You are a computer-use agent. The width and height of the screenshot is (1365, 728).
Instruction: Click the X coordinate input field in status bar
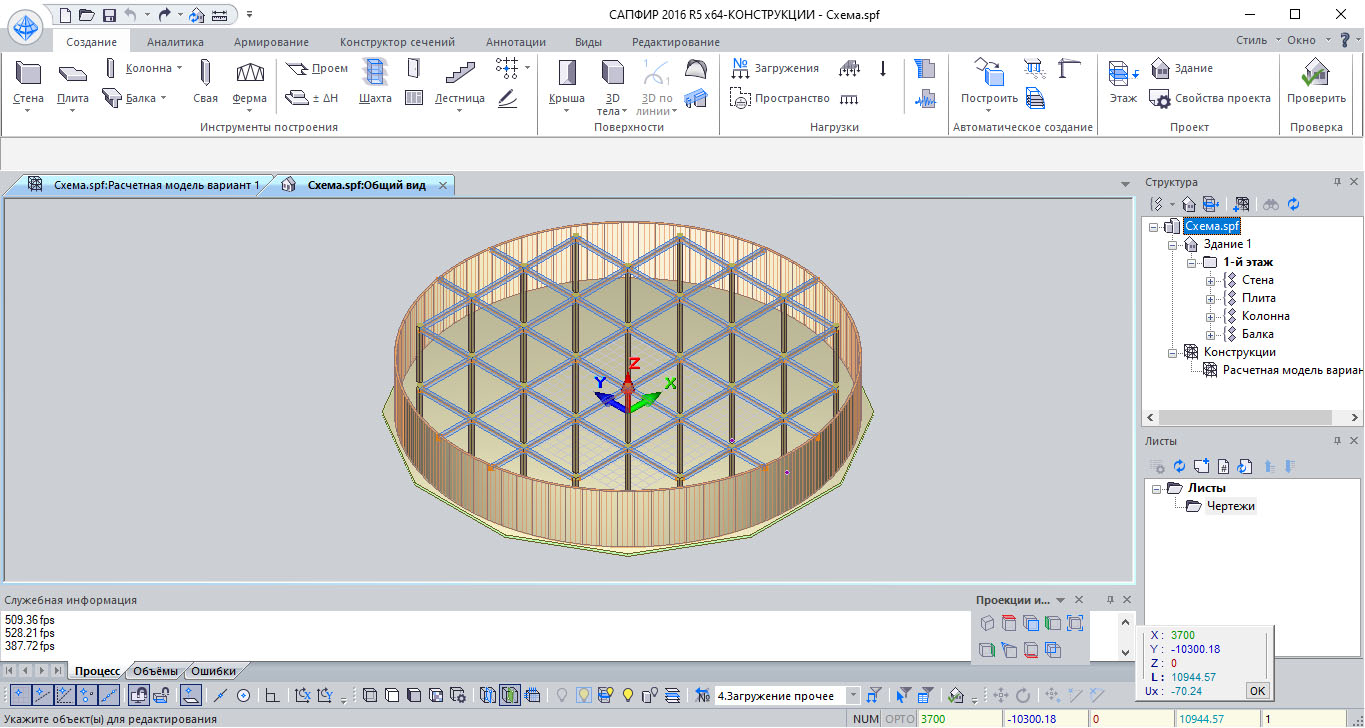point(959,719)
